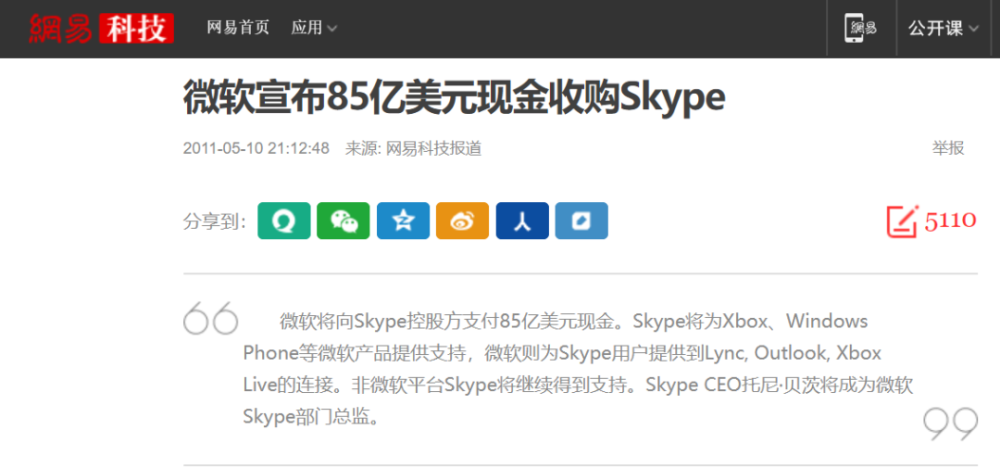Share article to QQ Zone star icon
The width and height of the screenshot is (1000, 468).
[403, 221]
